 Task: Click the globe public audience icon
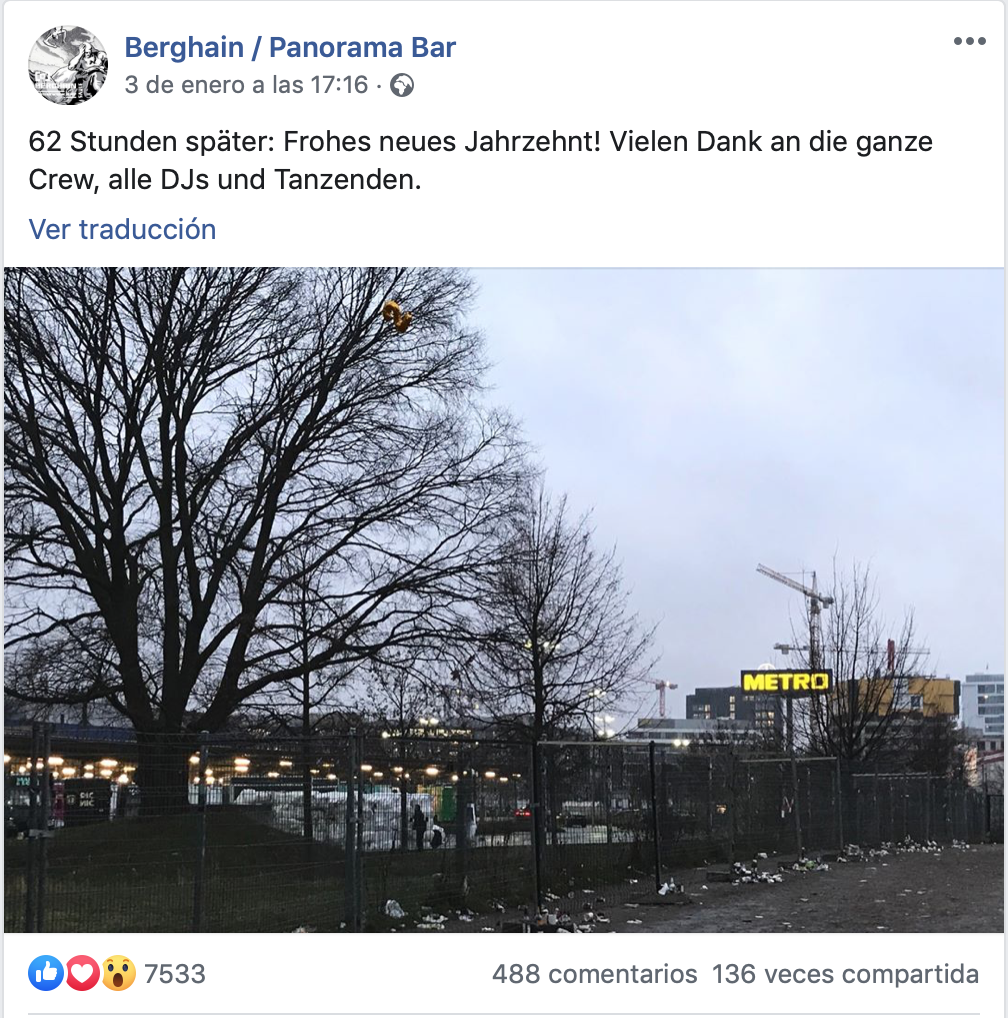coord(402,86)
